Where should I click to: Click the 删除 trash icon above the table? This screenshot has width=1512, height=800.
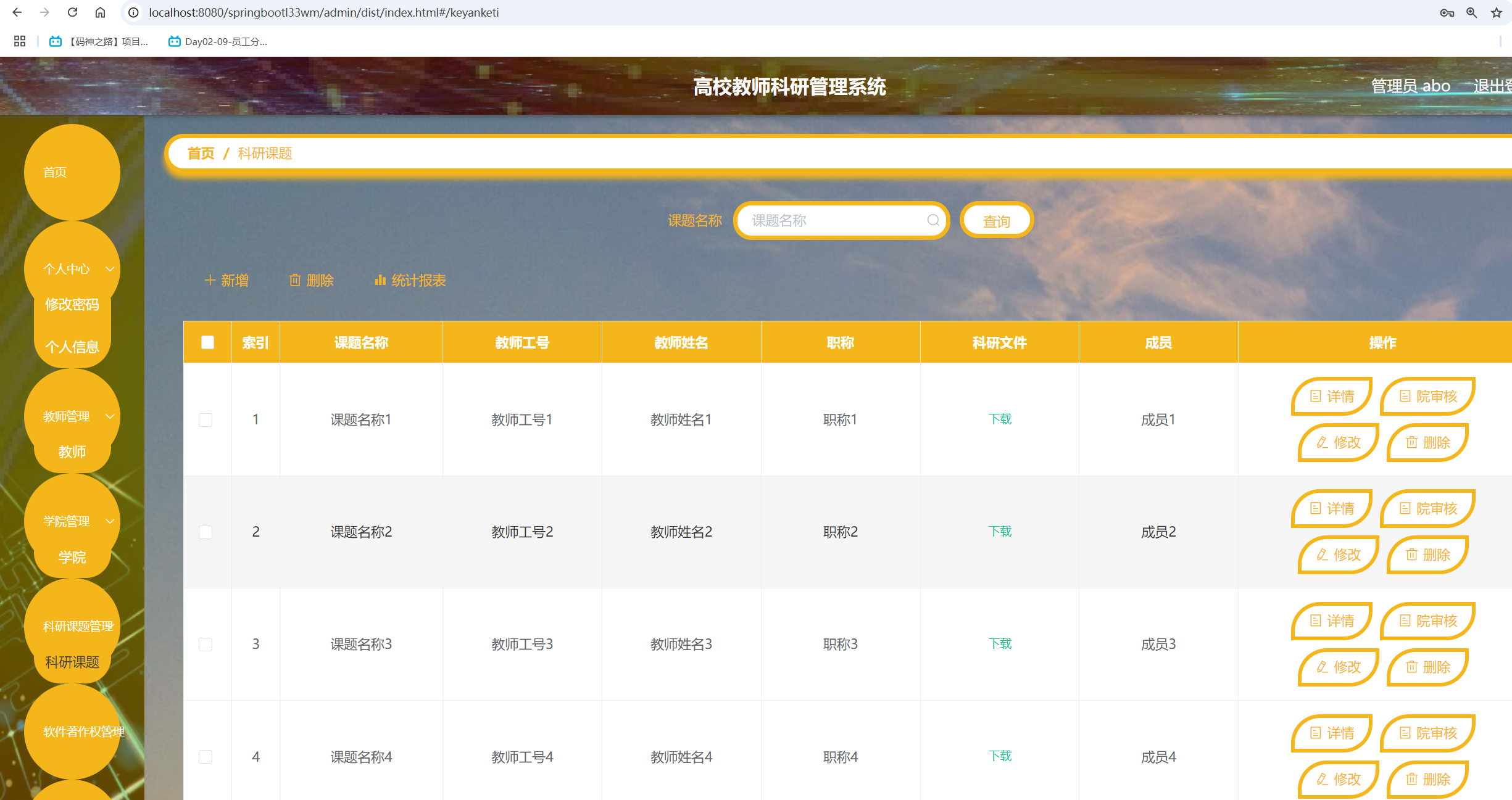pyautogui.click(x=295, y=280)
